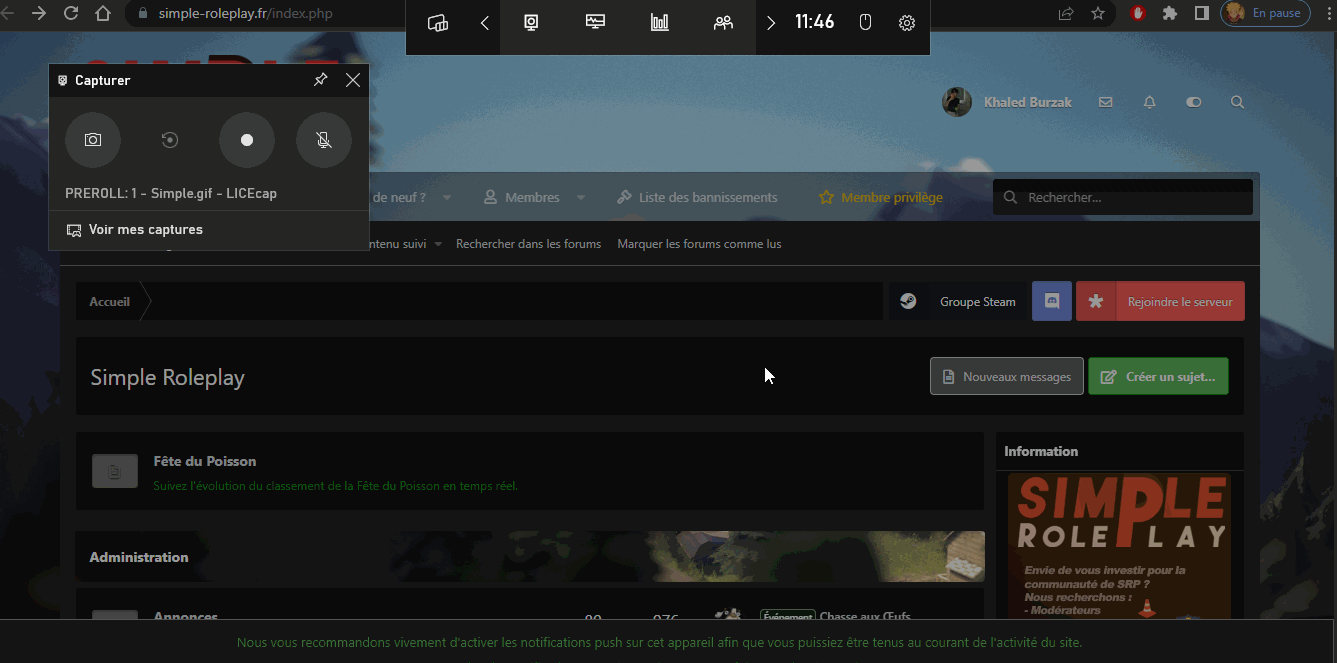This screenshot has height=663, width=1337.
Task: Show next Game Bar widgets chevron
Action: click(771, 23)
